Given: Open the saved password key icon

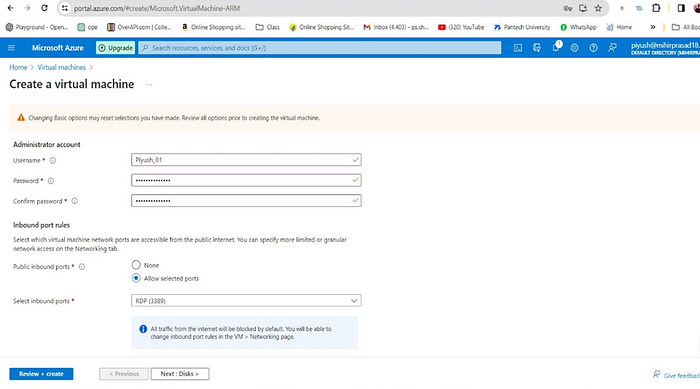Looking at the screenshot, I should pyautogui.click(x=568, y=8).
